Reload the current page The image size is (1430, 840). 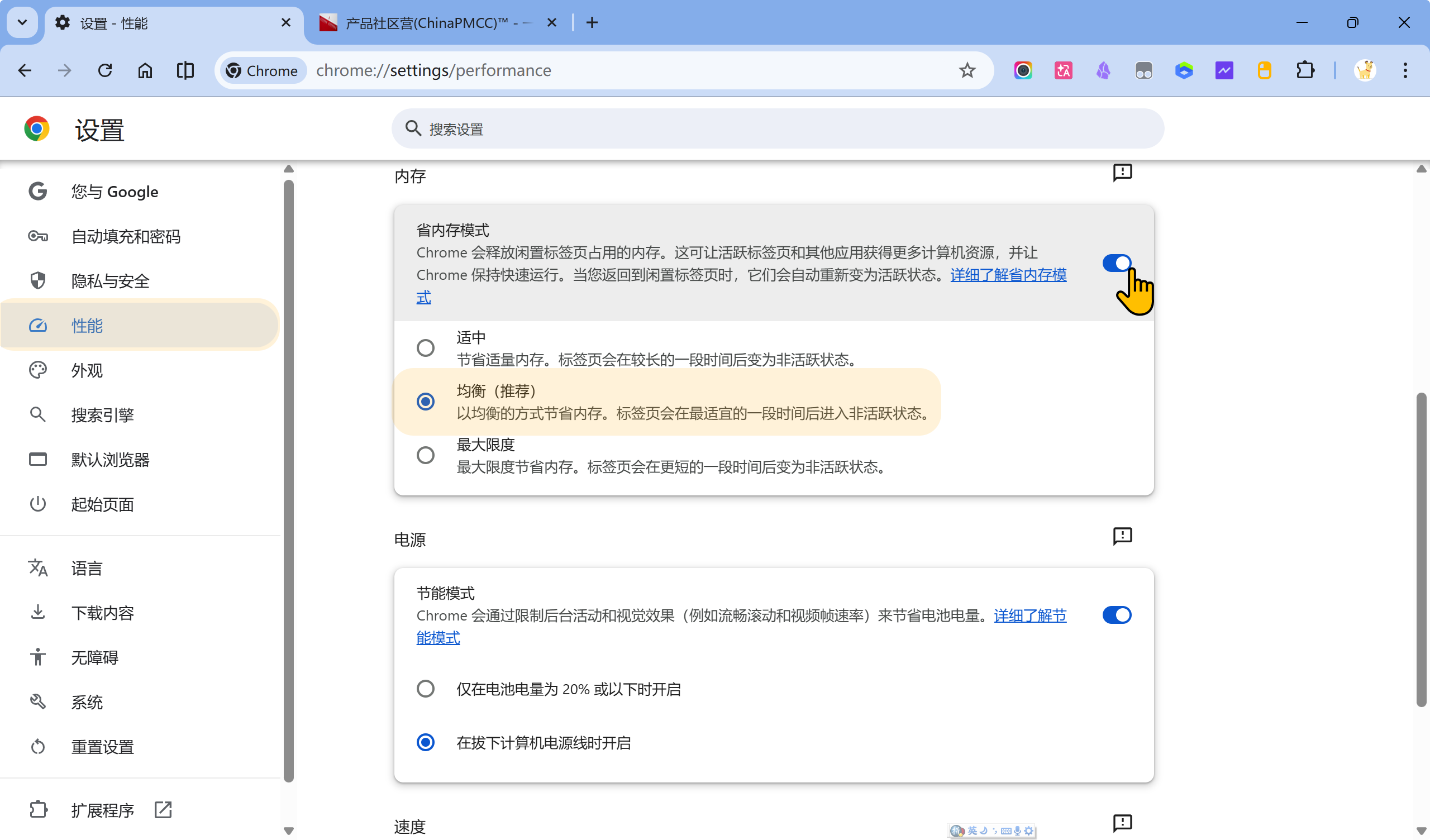coord(105,70)
